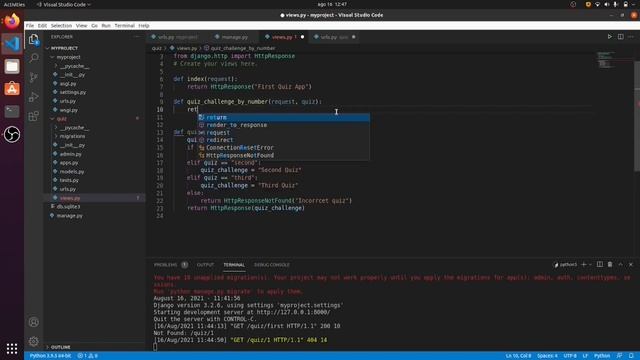Split the terminal panel
This screenshot has height=360, width=640.
click(x=600, y=264)
